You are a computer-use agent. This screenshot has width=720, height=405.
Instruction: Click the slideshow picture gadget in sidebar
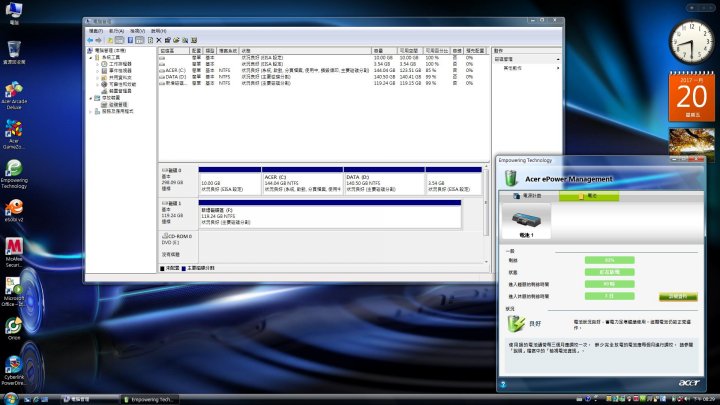click(x=692, y=143)
